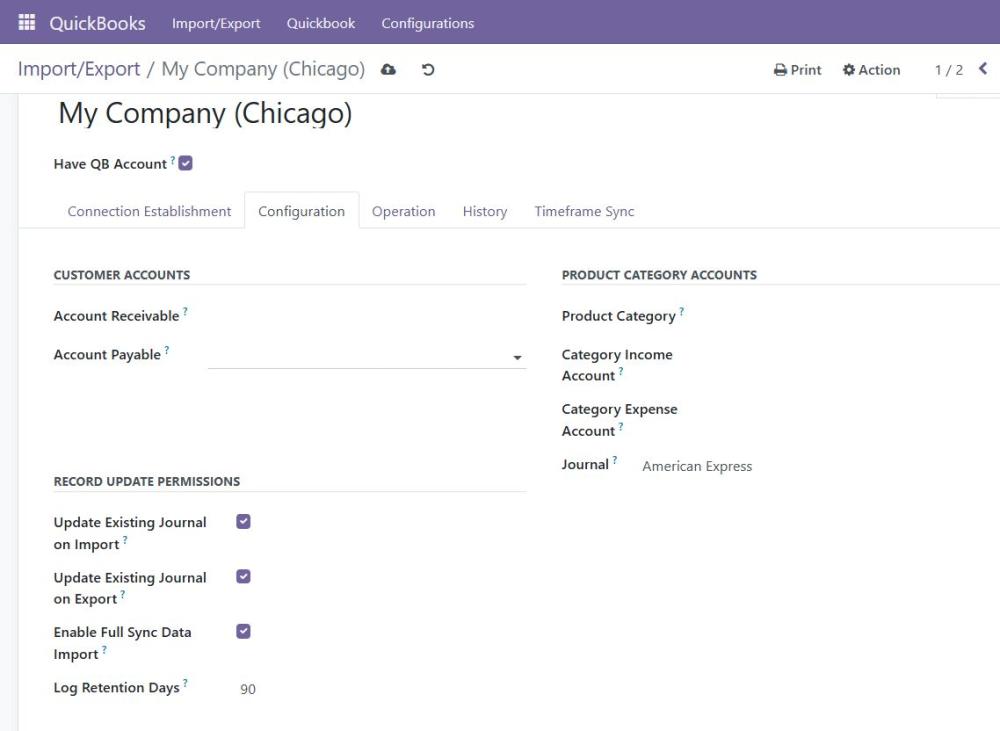The height and width of the screenshot is (731, 1000).
Task: Open the Configurations top menu
Action: pos(428,23)
